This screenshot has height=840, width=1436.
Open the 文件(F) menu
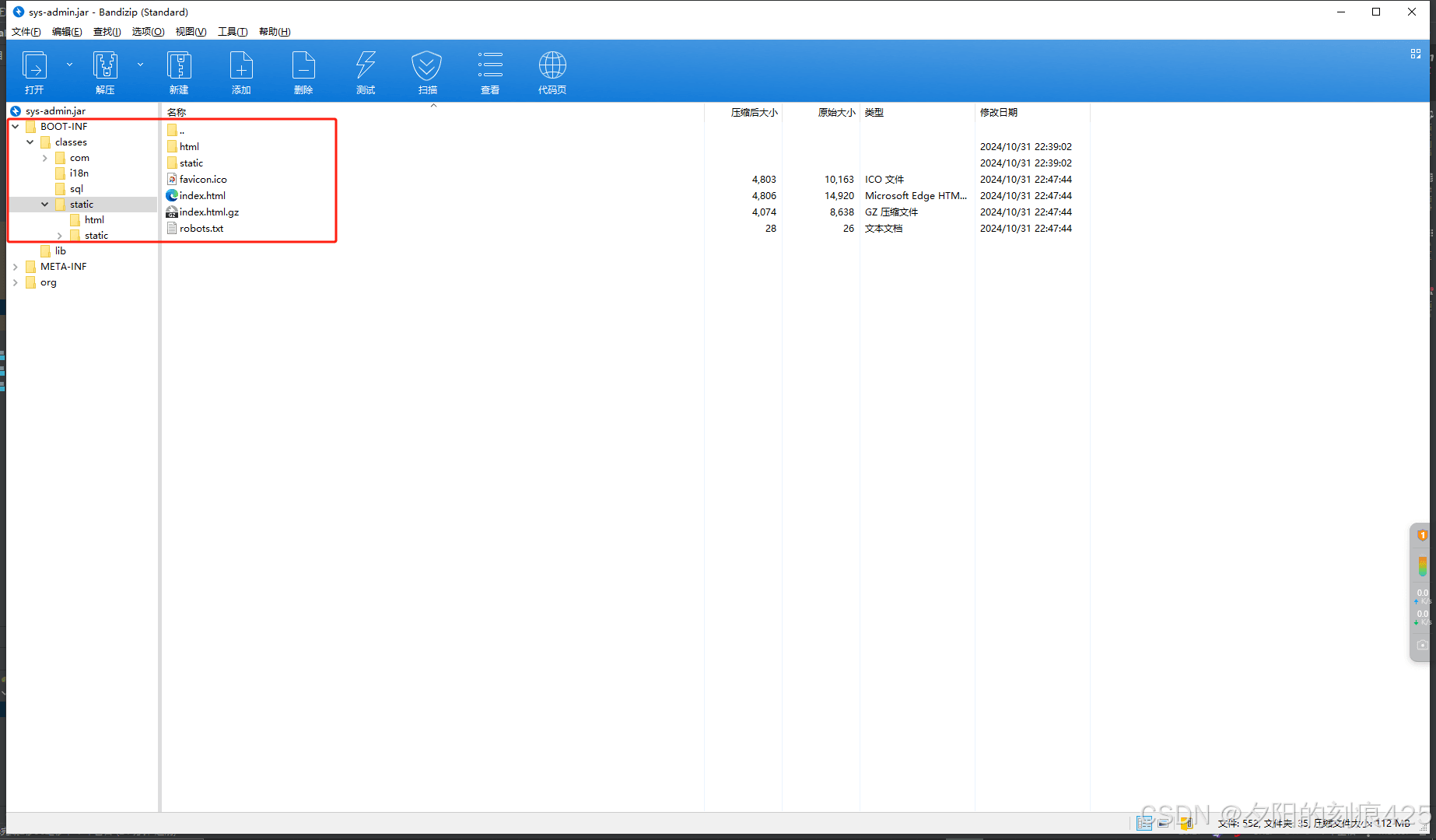tap(26, 32)
